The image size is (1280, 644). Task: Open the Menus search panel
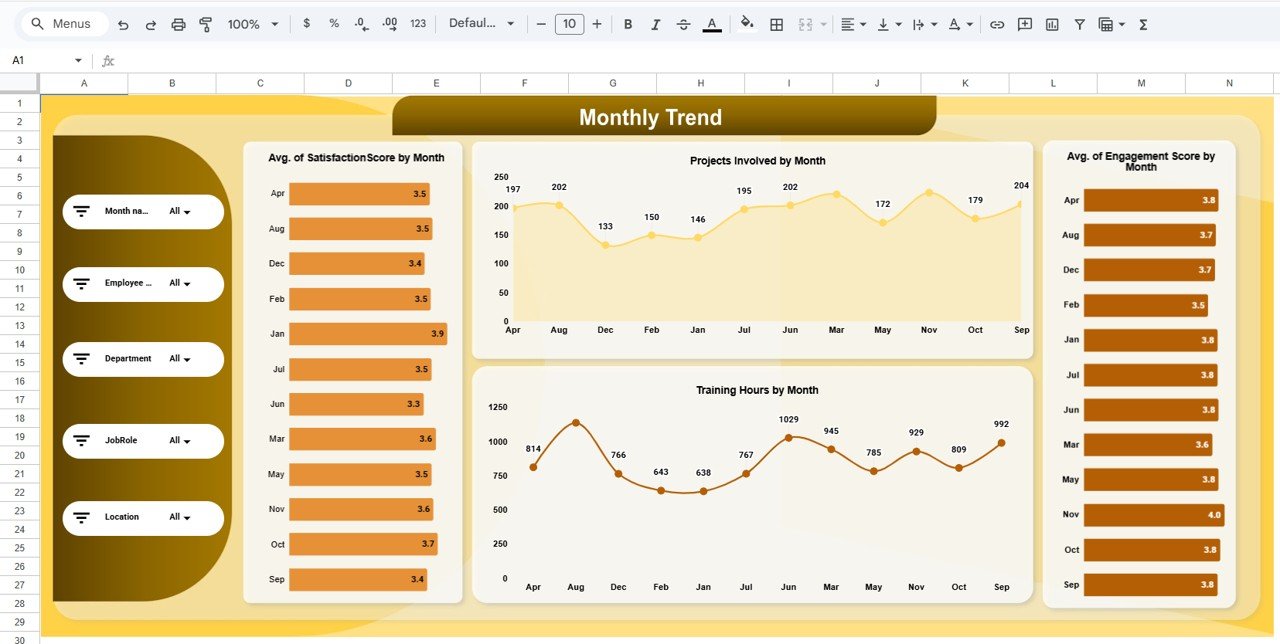coord(63,23)
